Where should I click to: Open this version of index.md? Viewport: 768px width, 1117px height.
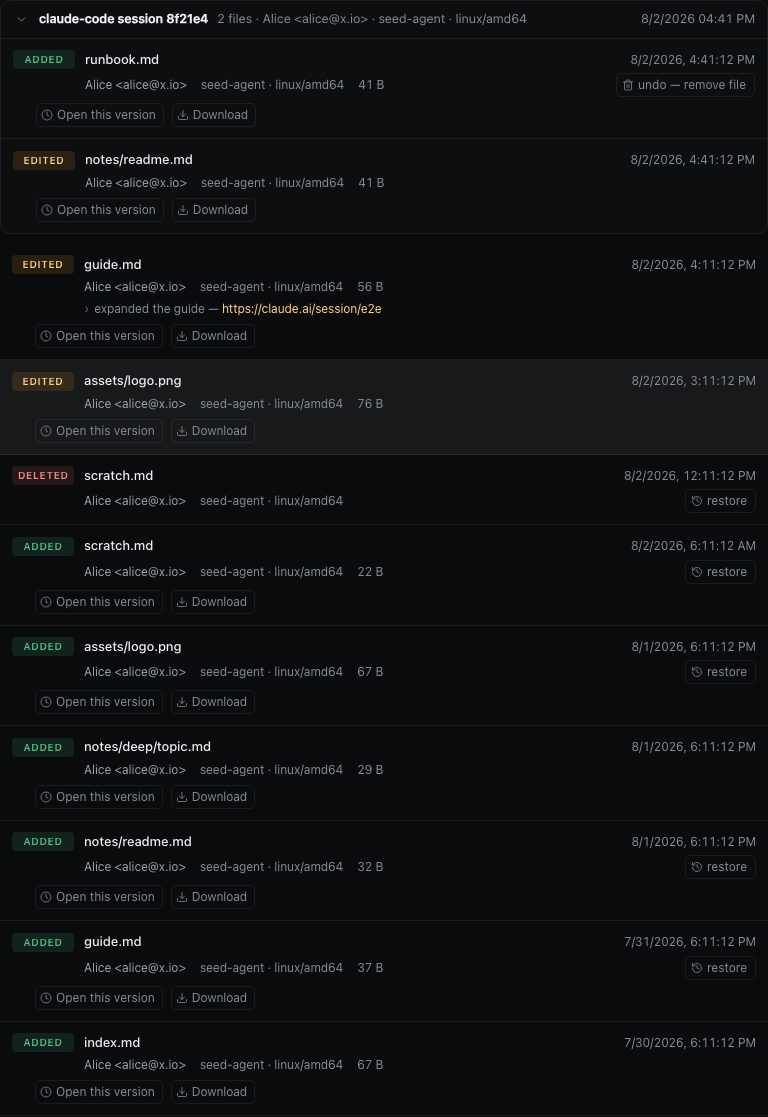pos(98,1092)
